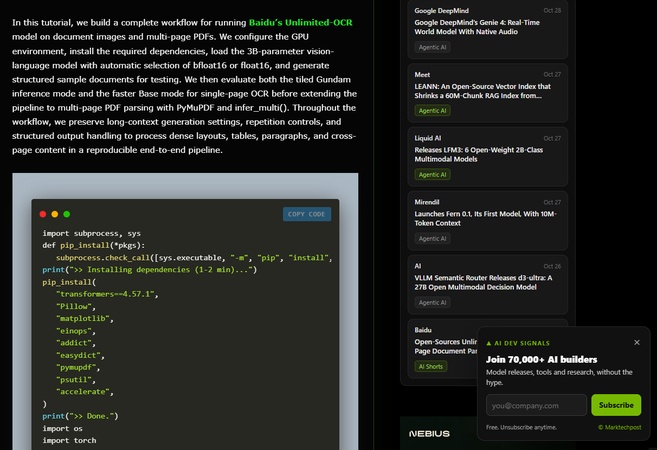Click Agentic AI tag under Genie 4 article

[x=432, y=47]
